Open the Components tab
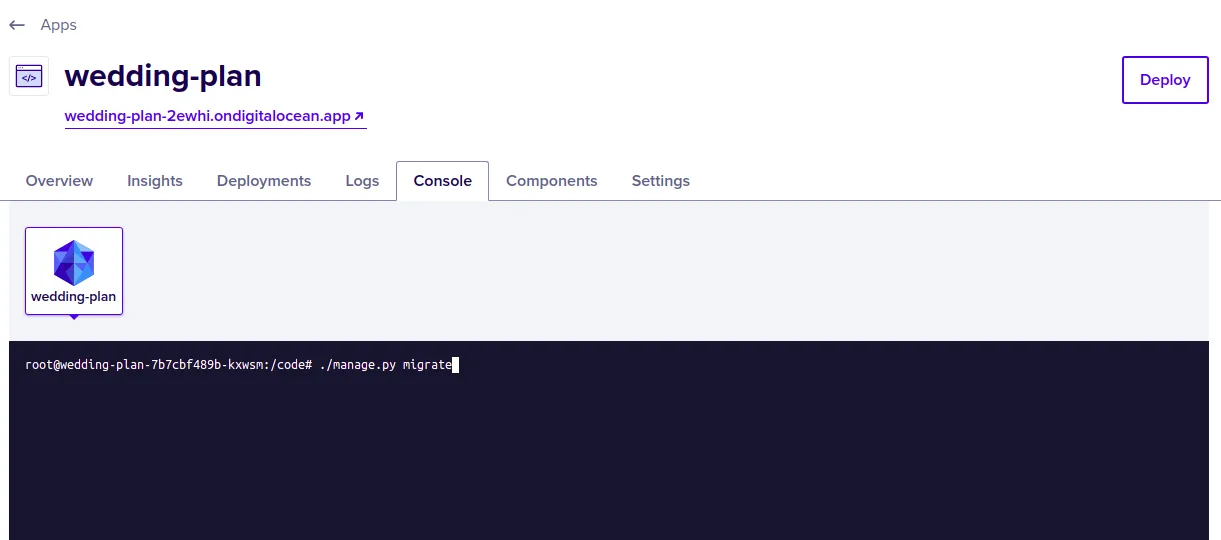Viewport: 1221px width, 540px height. (x=552, y=181)
